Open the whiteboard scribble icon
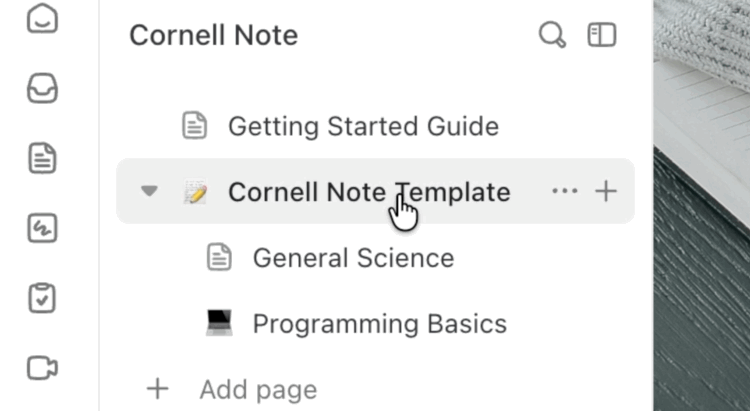Image resolution: width=750 pixels, height=411 pixels. (x=42, y=228)
